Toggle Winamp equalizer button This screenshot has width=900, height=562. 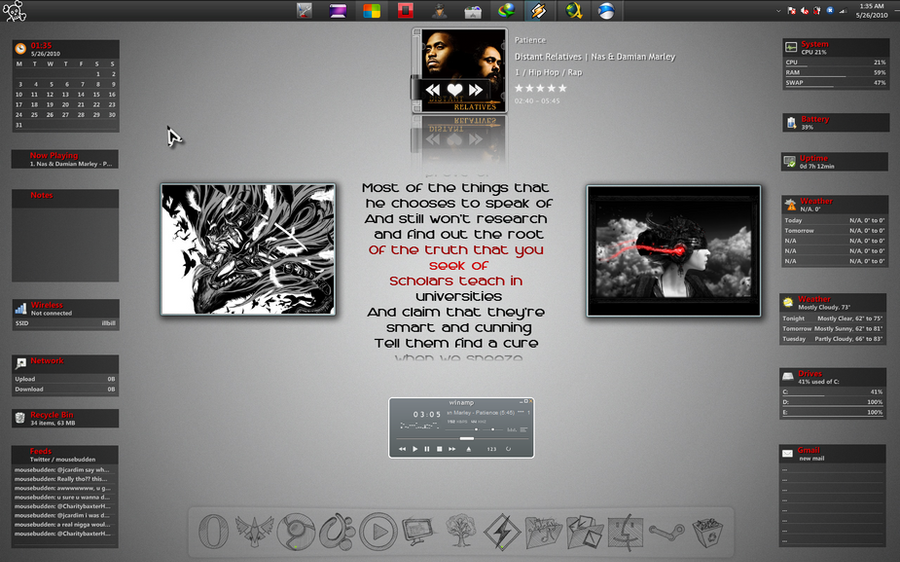514,429
